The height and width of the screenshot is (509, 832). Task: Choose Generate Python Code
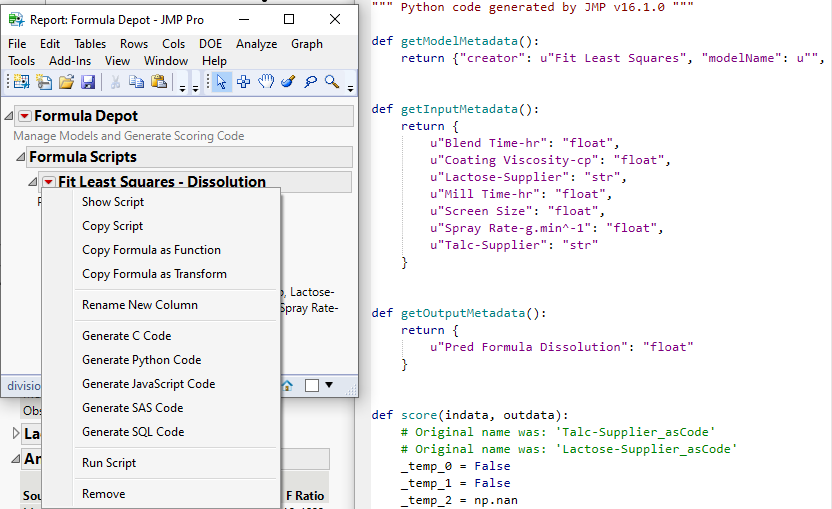[x=161, y=359]
